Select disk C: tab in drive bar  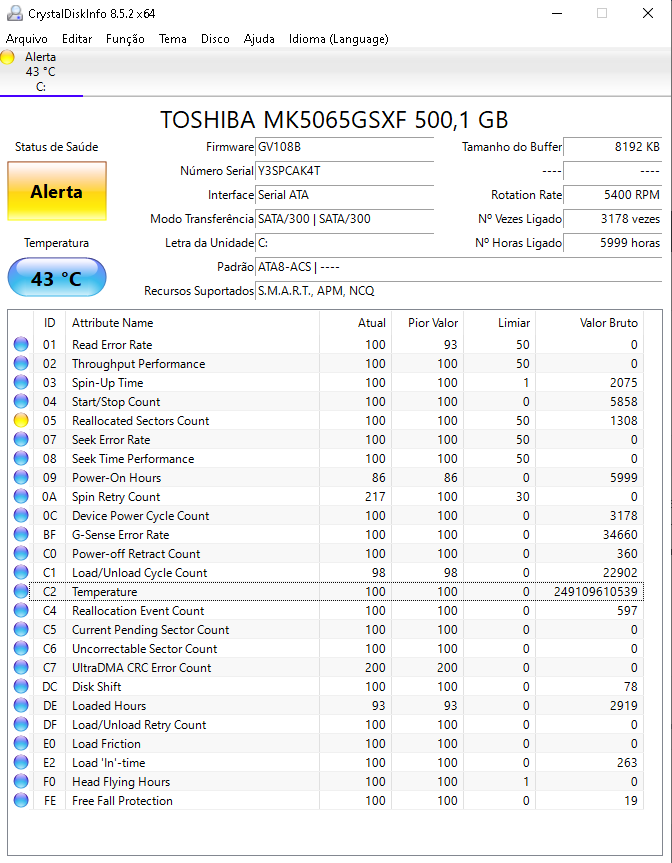41,72
